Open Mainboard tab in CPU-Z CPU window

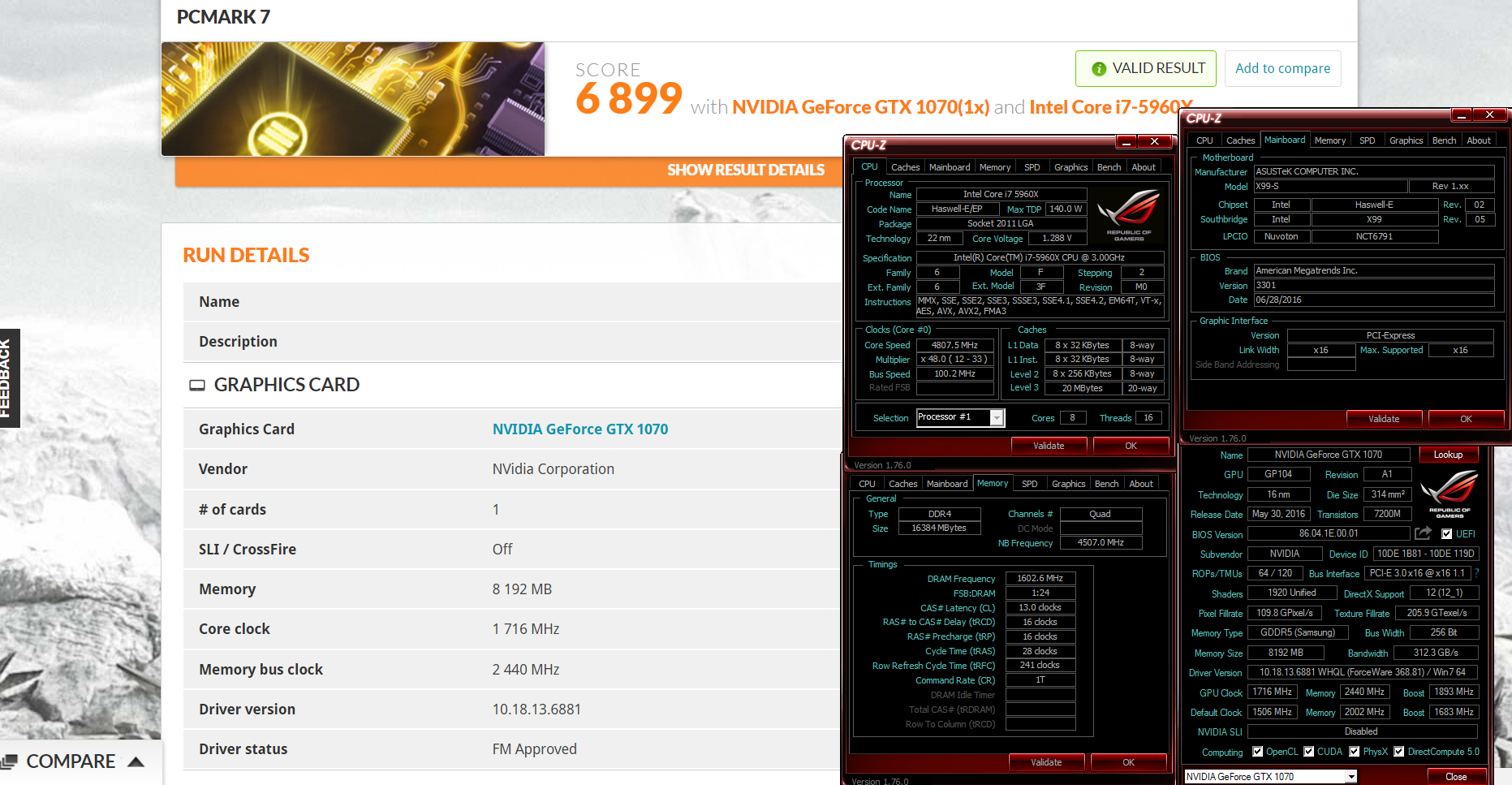pos(950,167)
